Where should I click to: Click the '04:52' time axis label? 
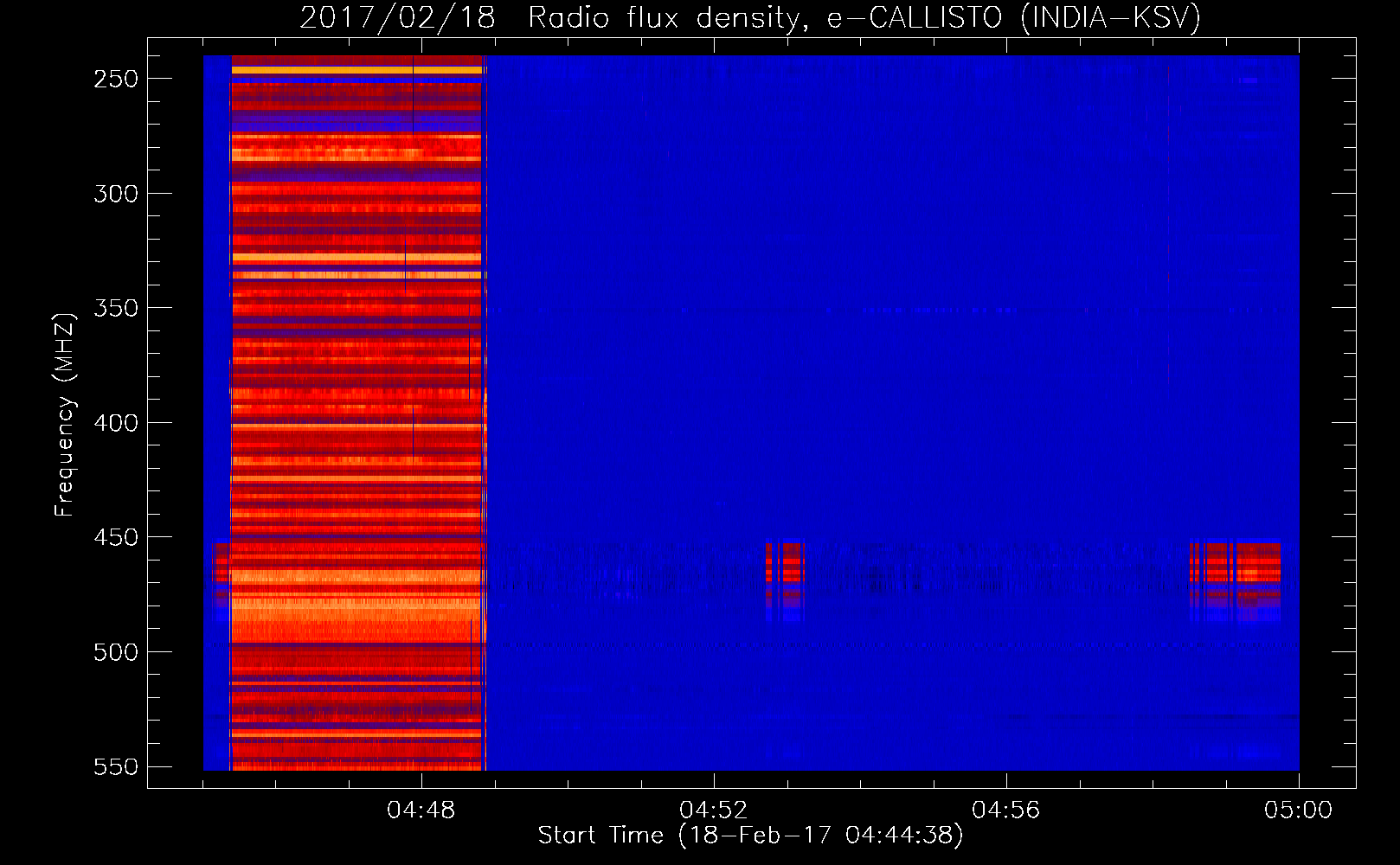[714, 811]
